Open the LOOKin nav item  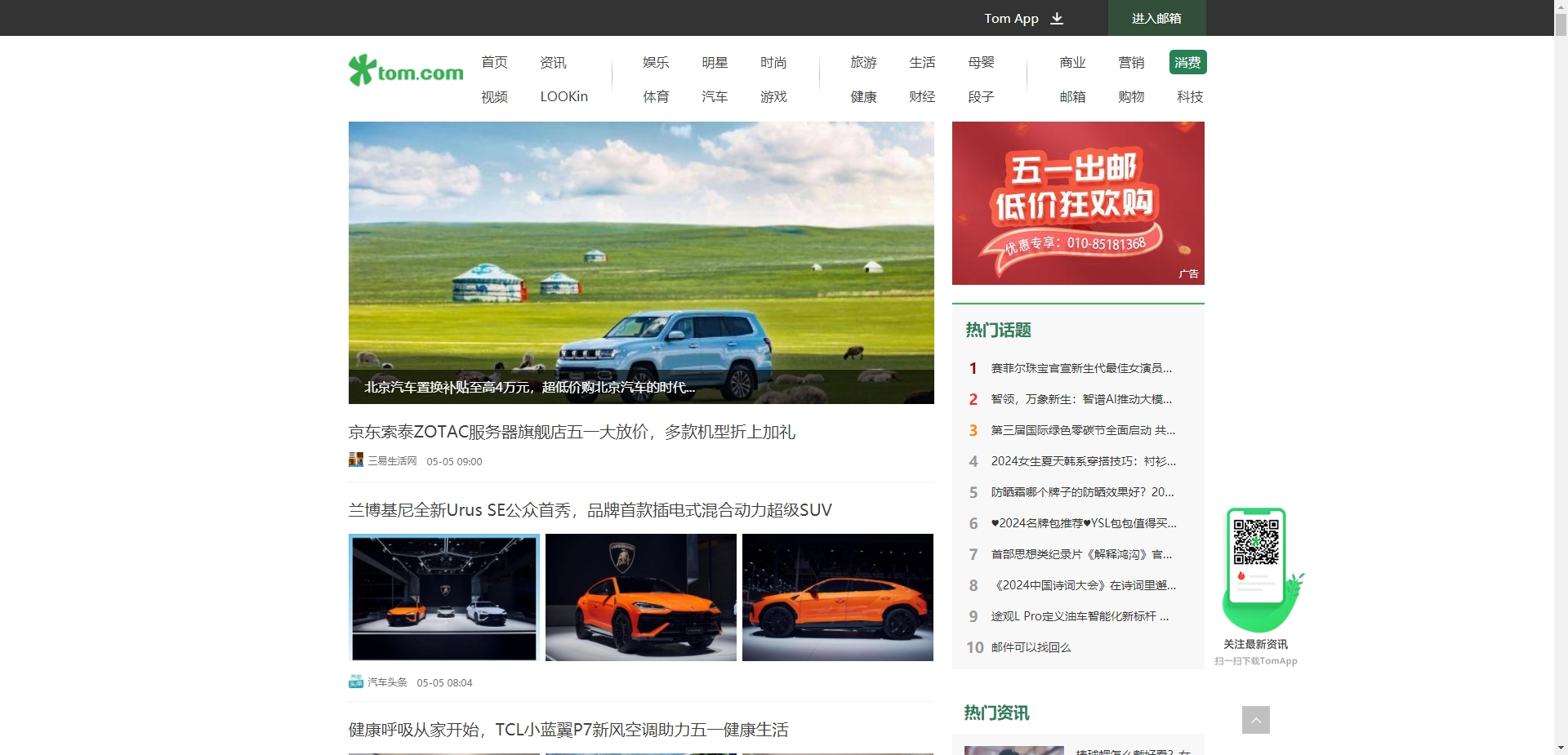point(563,96)
